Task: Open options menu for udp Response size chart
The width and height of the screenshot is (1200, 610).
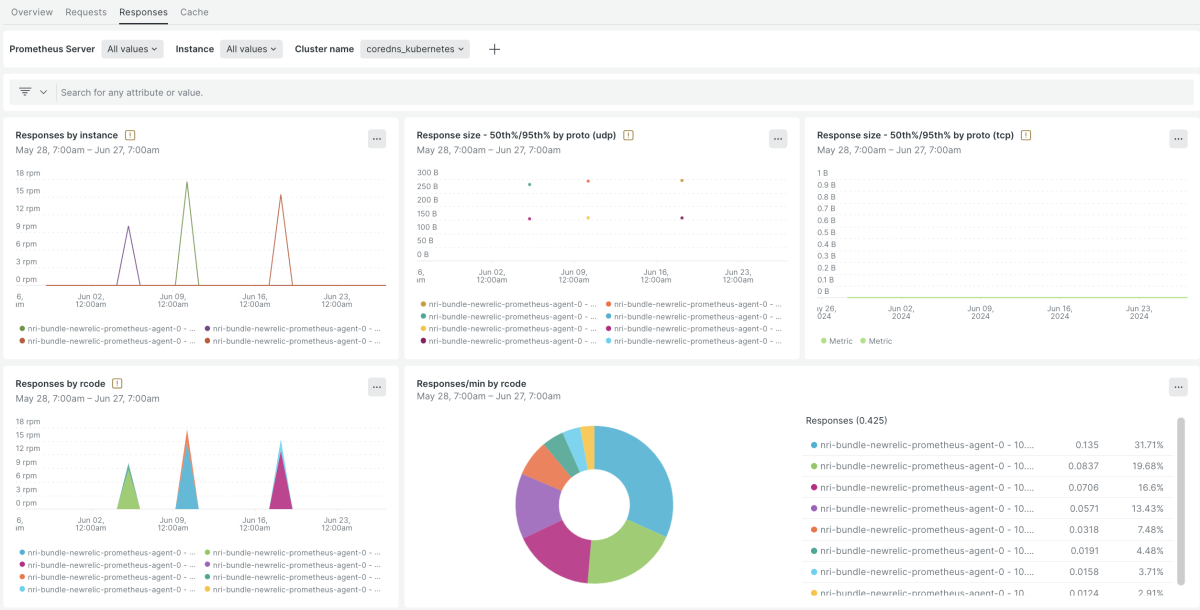Action: coord(778,139)
